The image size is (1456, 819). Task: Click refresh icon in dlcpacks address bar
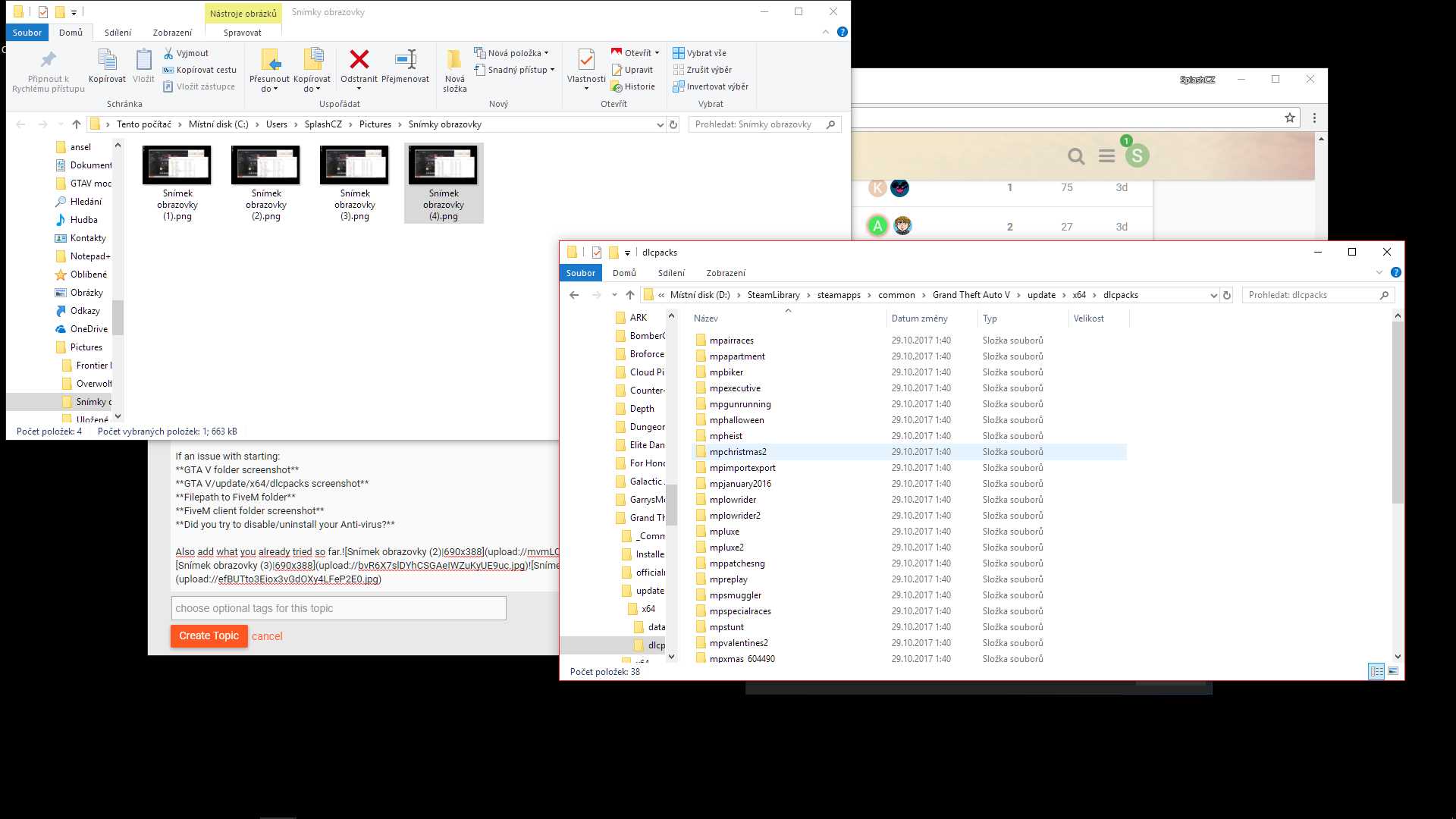[1227, 295]
